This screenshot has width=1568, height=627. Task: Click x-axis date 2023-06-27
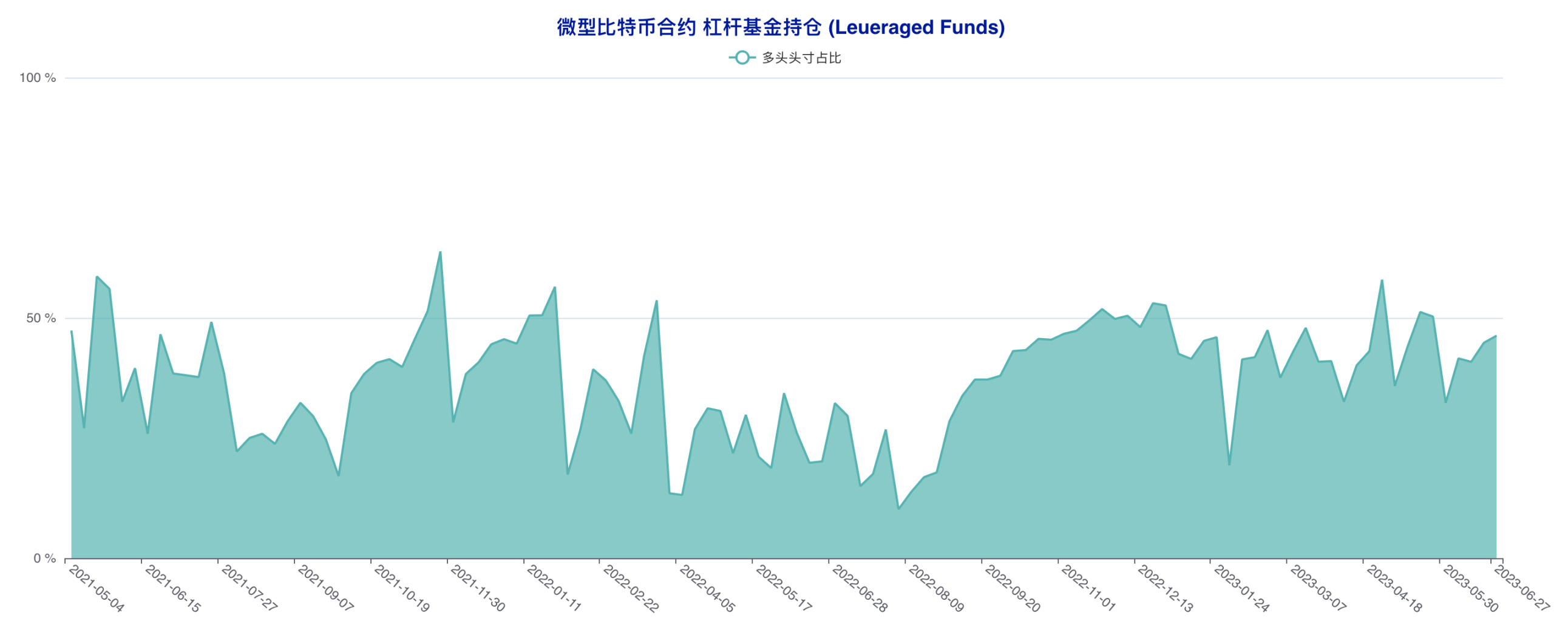1522,589
